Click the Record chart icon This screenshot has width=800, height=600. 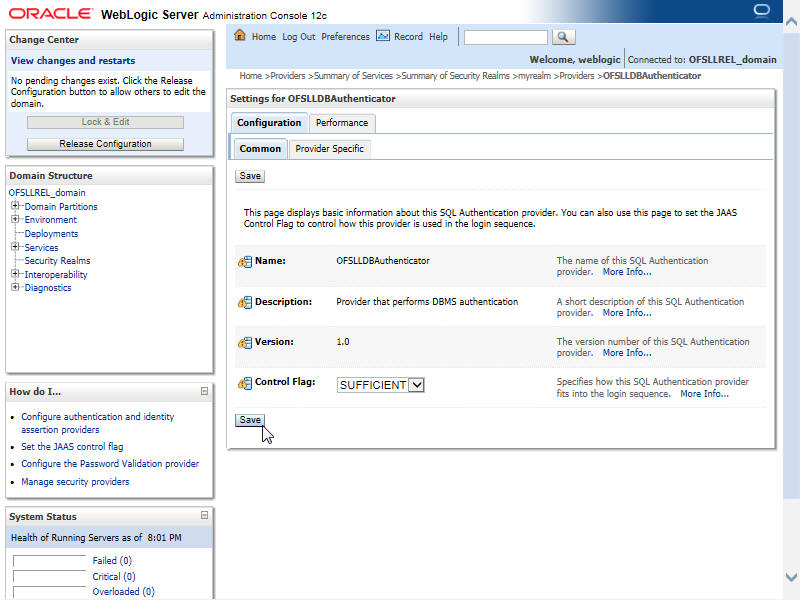click(x=383, y=36)
